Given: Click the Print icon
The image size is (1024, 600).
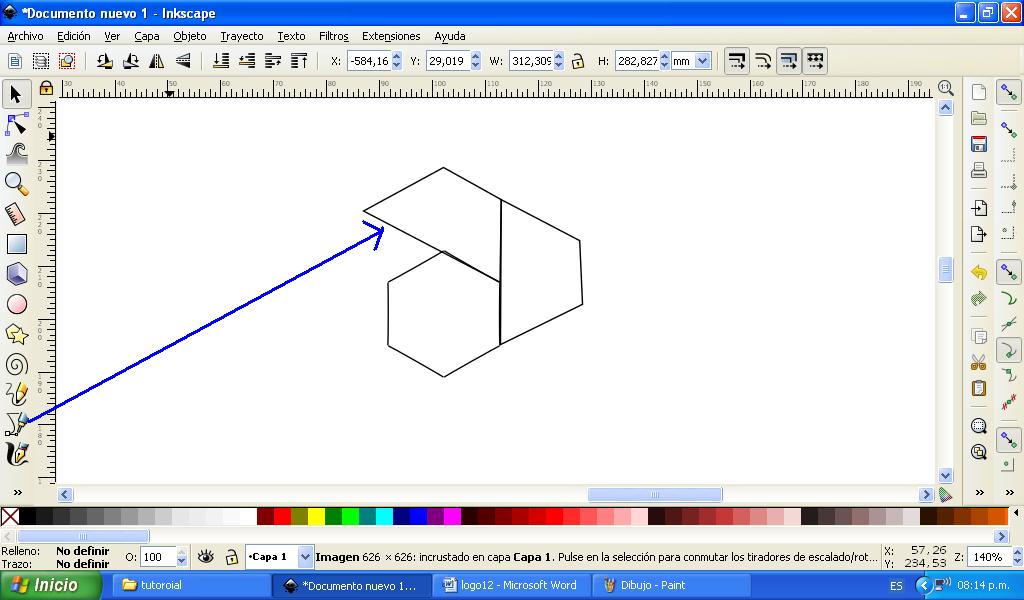Looking at the screenshot, I should [x=978, y=170].
